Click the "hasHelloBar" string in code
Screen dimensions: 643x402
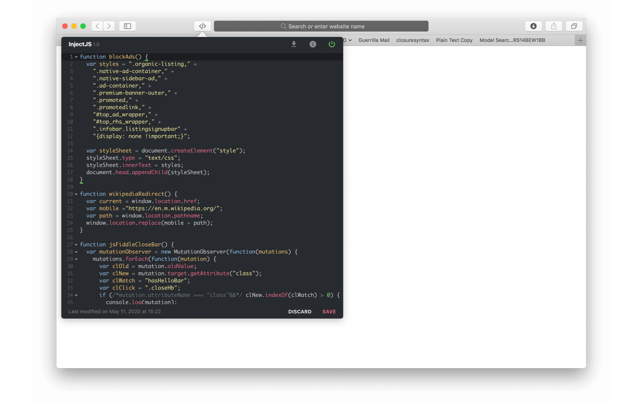coord(166,281)
